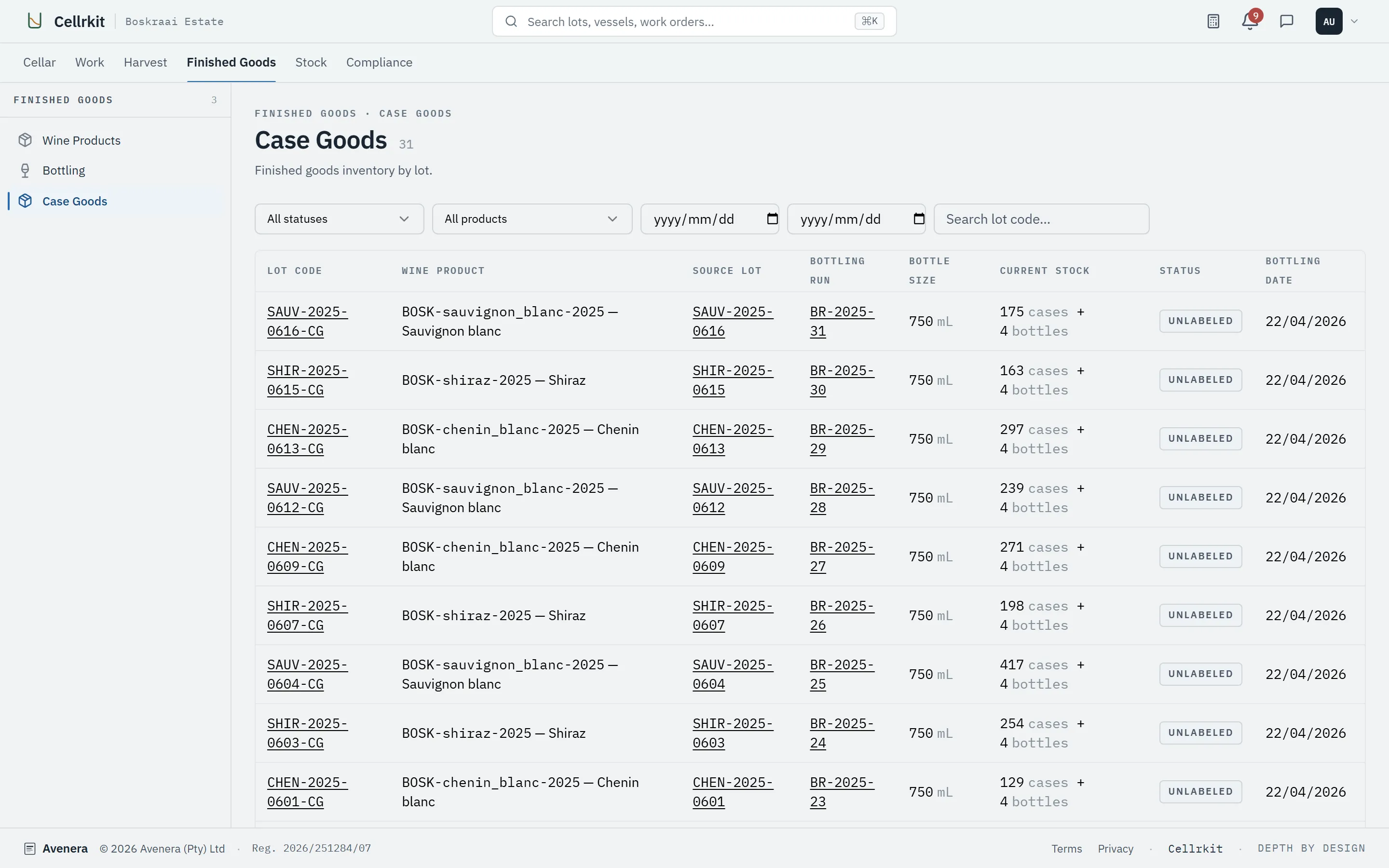The width and height of the screenshot is (1389, 868).
Task: Open the calculator icon in header
Action: (x=1213, y=21)
